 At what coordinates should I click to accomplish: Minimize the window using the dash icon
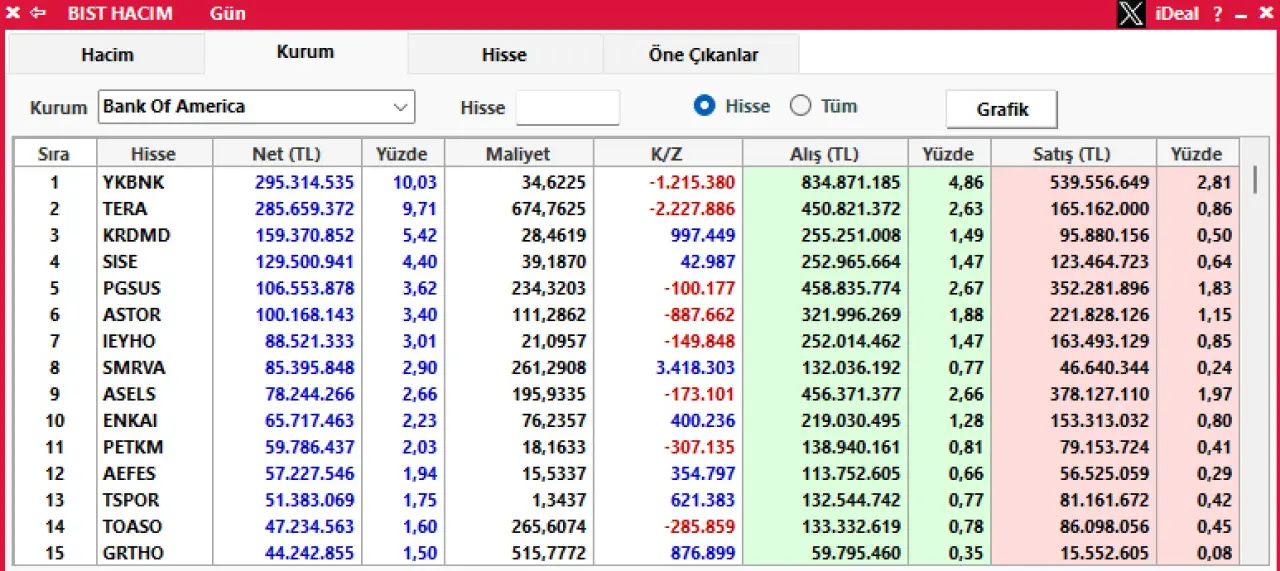pos(1241,14)
